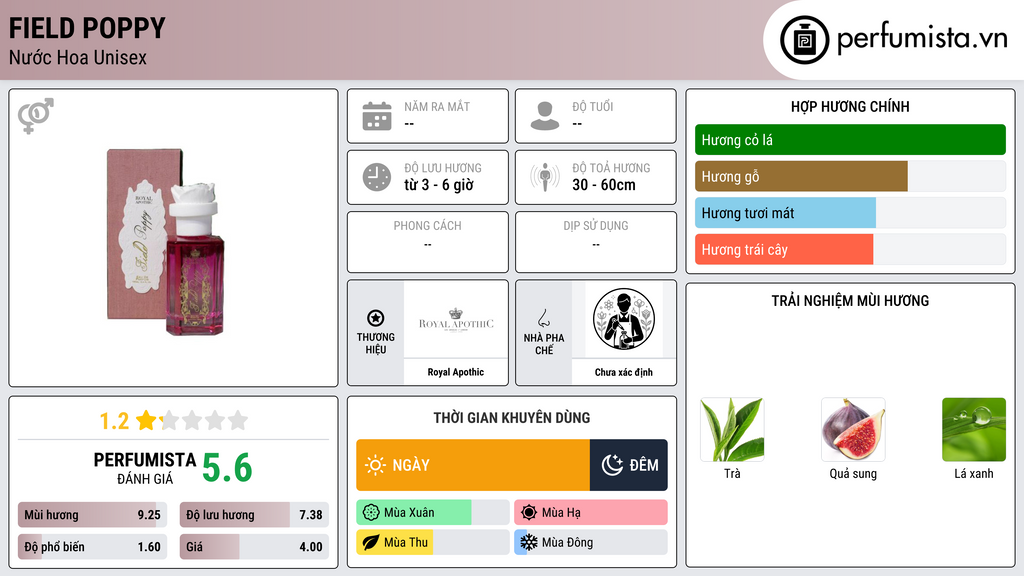Click the star badge icon above Thương hiệu
1024x576 pixels.
tap(376, 318)
